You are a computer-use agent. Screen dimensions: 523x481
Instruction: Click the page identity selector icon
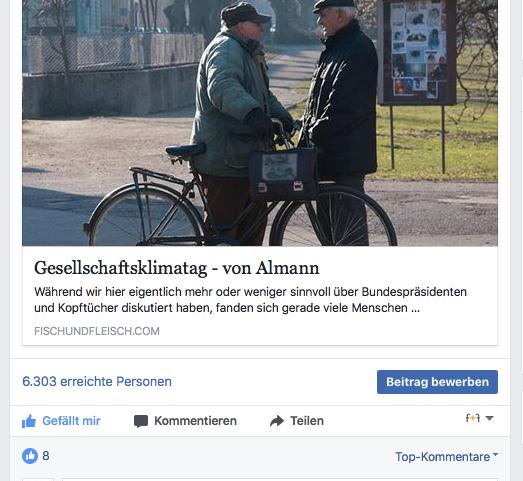(473, 418)
